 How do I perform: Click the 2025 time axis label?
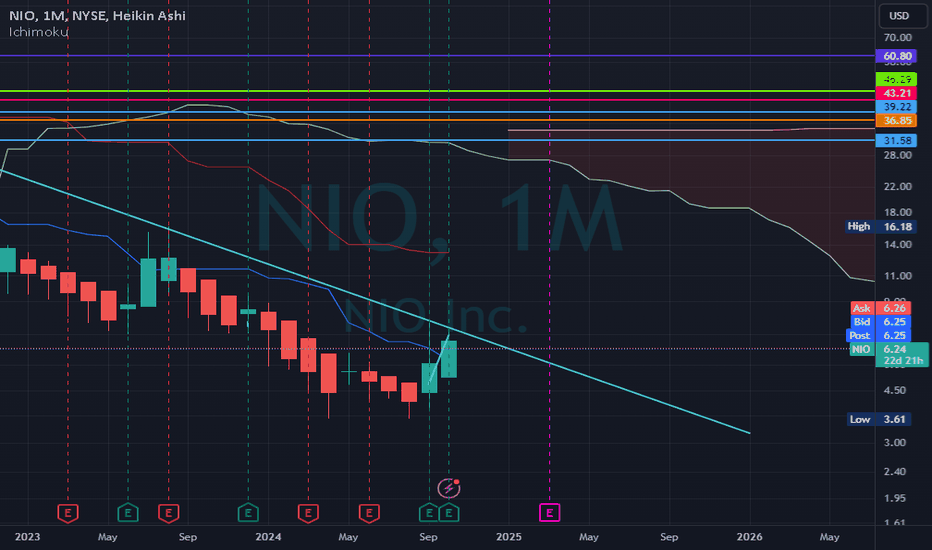click(x=509, y=537)
